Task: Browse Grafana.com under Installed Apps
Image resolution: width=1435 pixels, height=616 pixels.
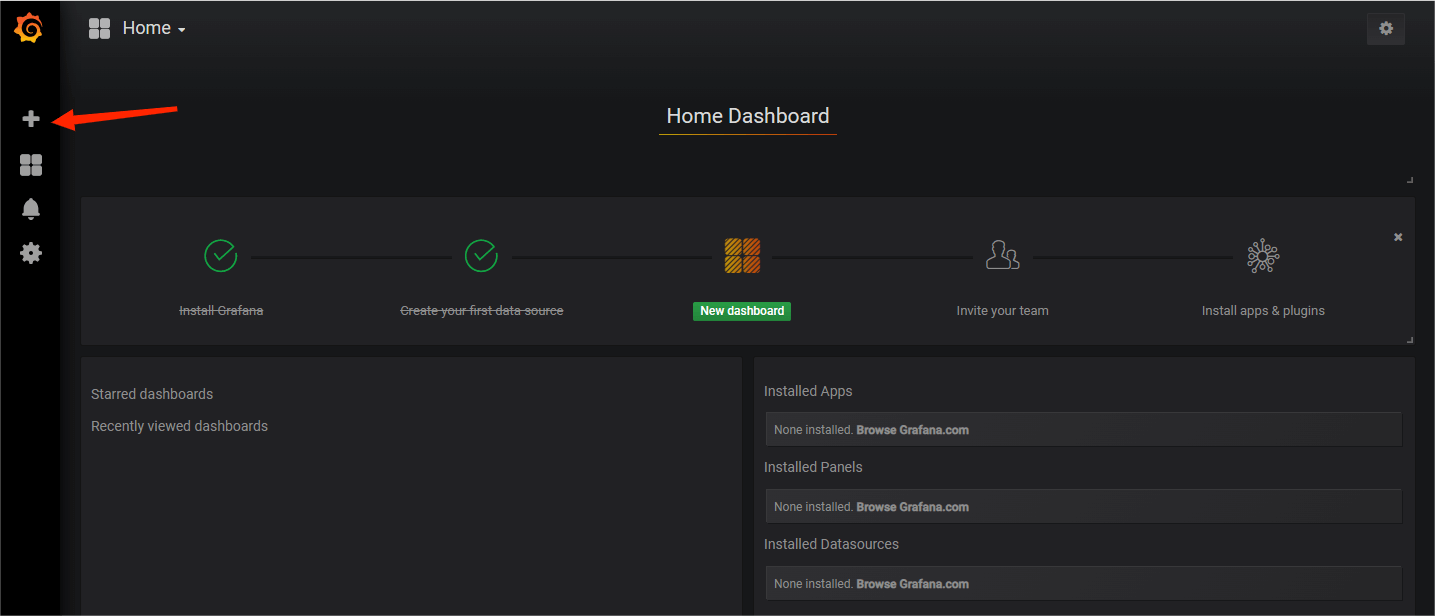Action: 912,430
